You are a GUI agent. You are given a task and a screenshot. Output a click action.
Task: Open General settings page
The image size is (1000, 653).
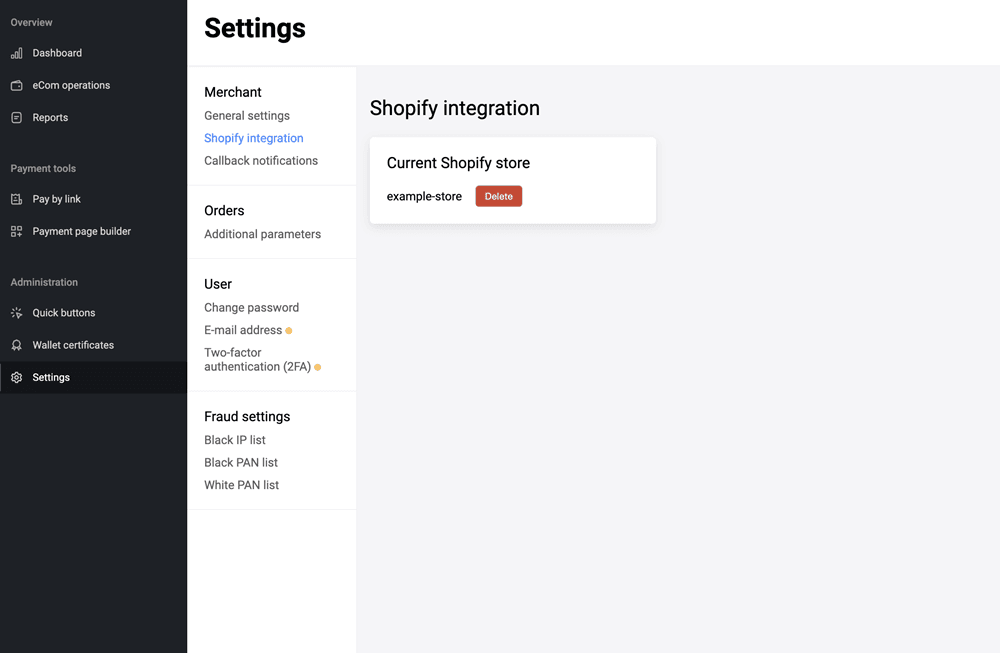tap(247, 116)
